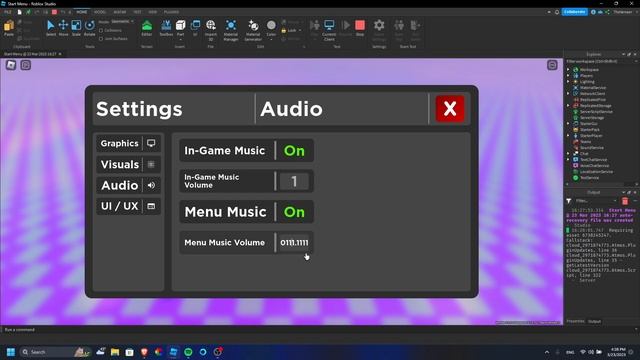Expand the Workspace tree node

[568, 70]
